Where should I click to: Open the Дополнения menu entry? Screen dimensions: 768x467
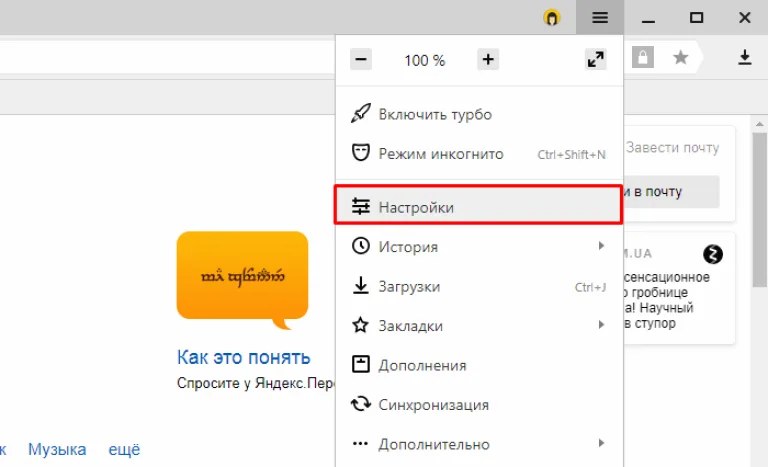480,365
